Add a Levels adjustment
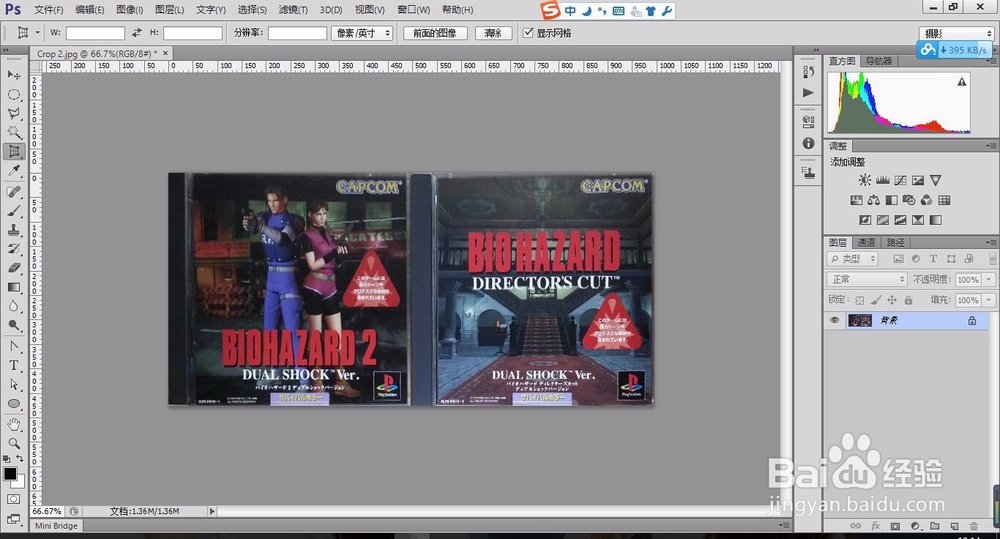This screenshot has width=1000, height=539. click(883, 181)
